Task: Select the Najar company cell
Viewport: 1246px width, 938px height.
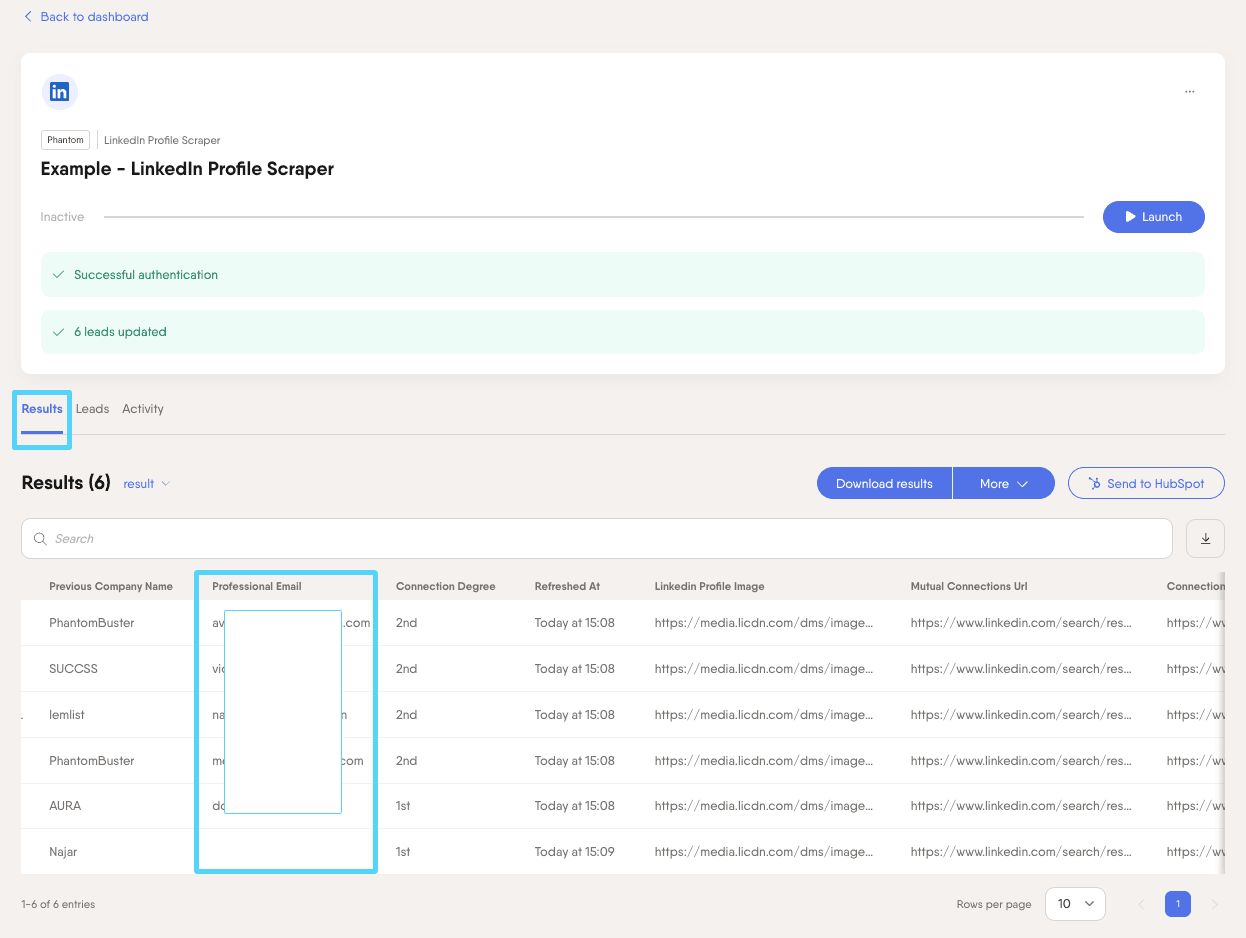Action: point(63,852)
